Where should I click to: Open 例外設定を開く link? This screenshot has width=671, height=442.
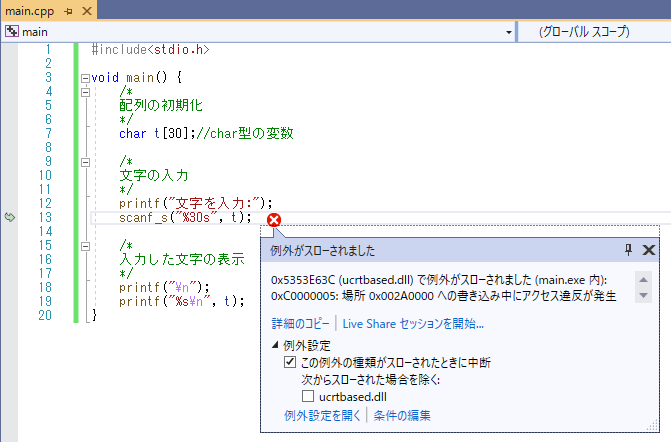[x=322, y=415]
